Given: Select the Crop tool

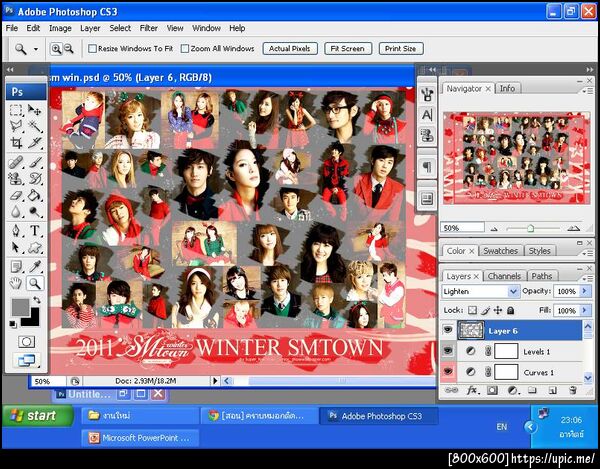Looking at the screenshot, I should click(16, 143).
